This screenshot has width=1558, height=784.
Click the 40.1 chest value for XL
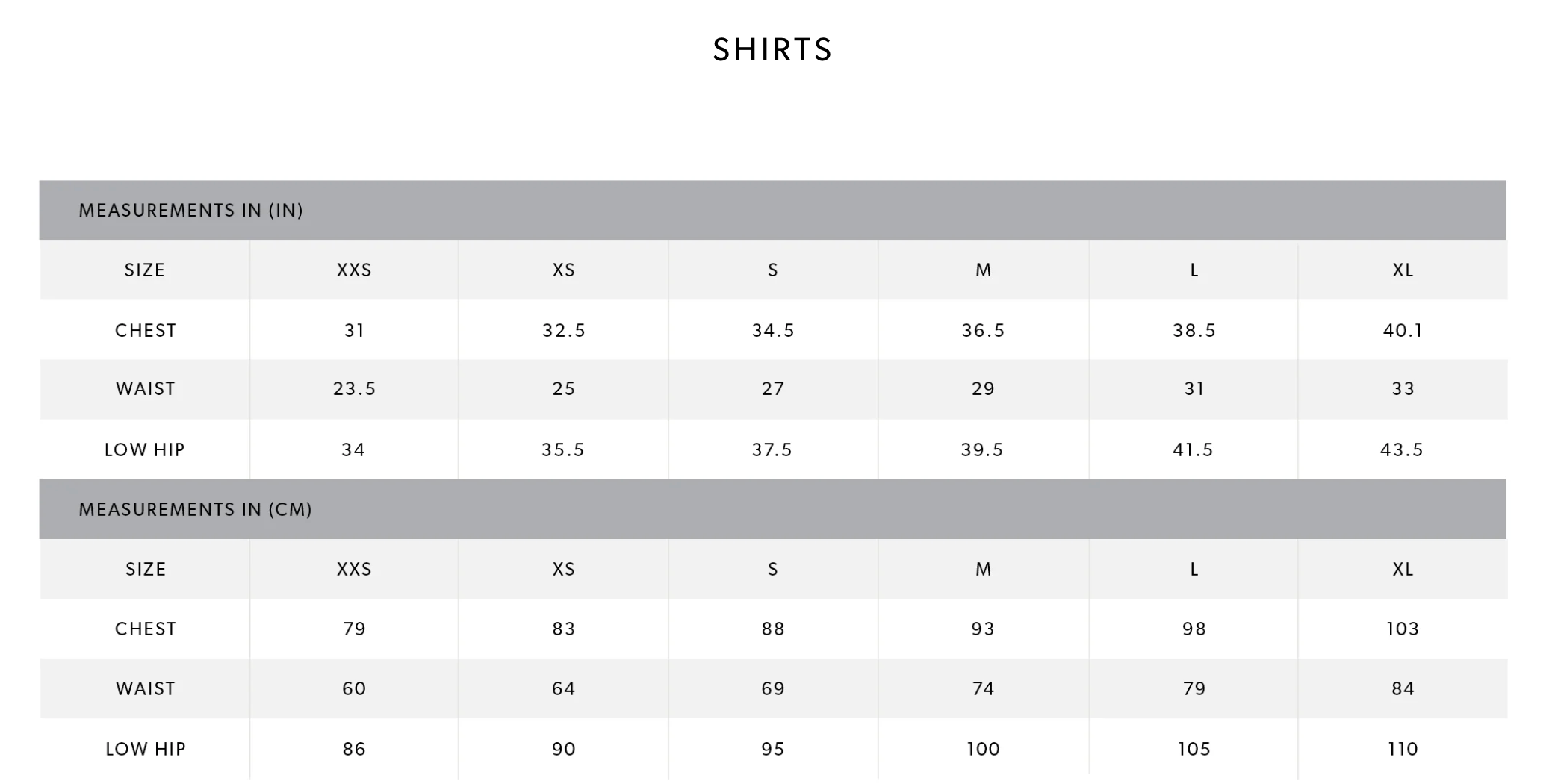(1403, 331)
